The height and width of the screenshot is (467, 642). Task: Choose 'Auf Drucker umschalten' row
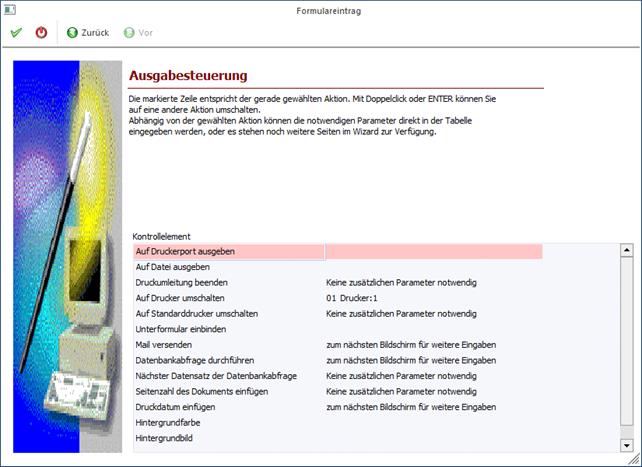[180, 298]
